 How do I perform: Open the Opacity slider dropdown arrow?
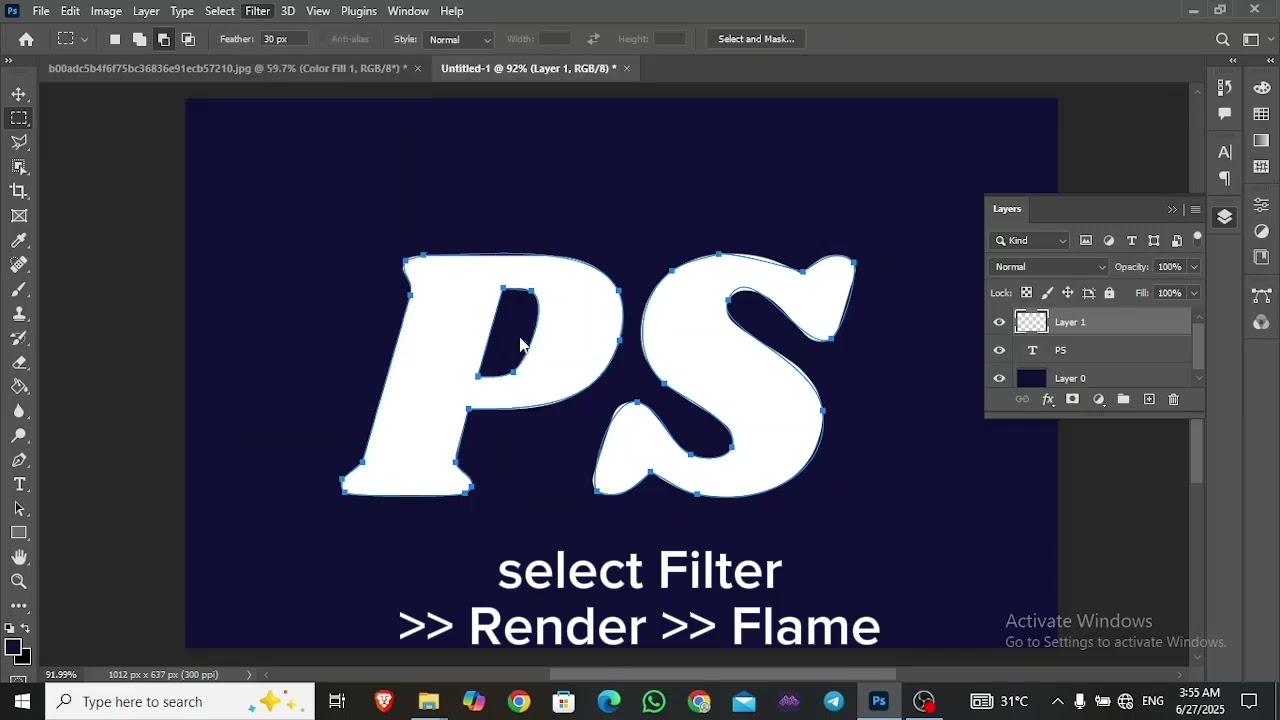1194,267
